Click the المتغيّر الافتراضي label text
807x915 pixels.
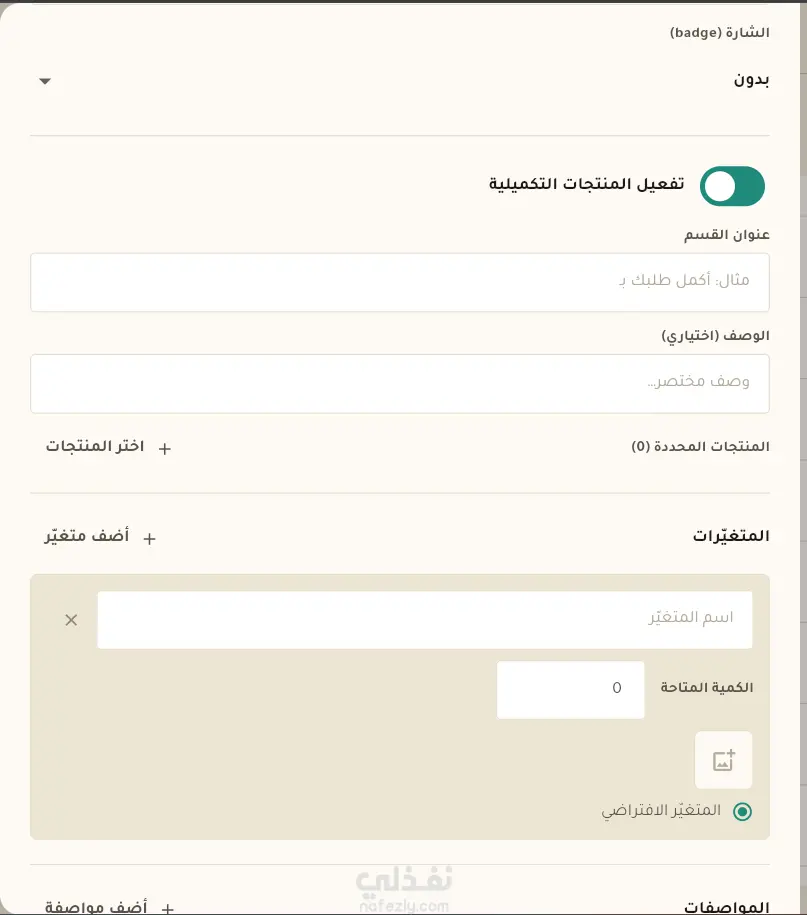(661, 811)
